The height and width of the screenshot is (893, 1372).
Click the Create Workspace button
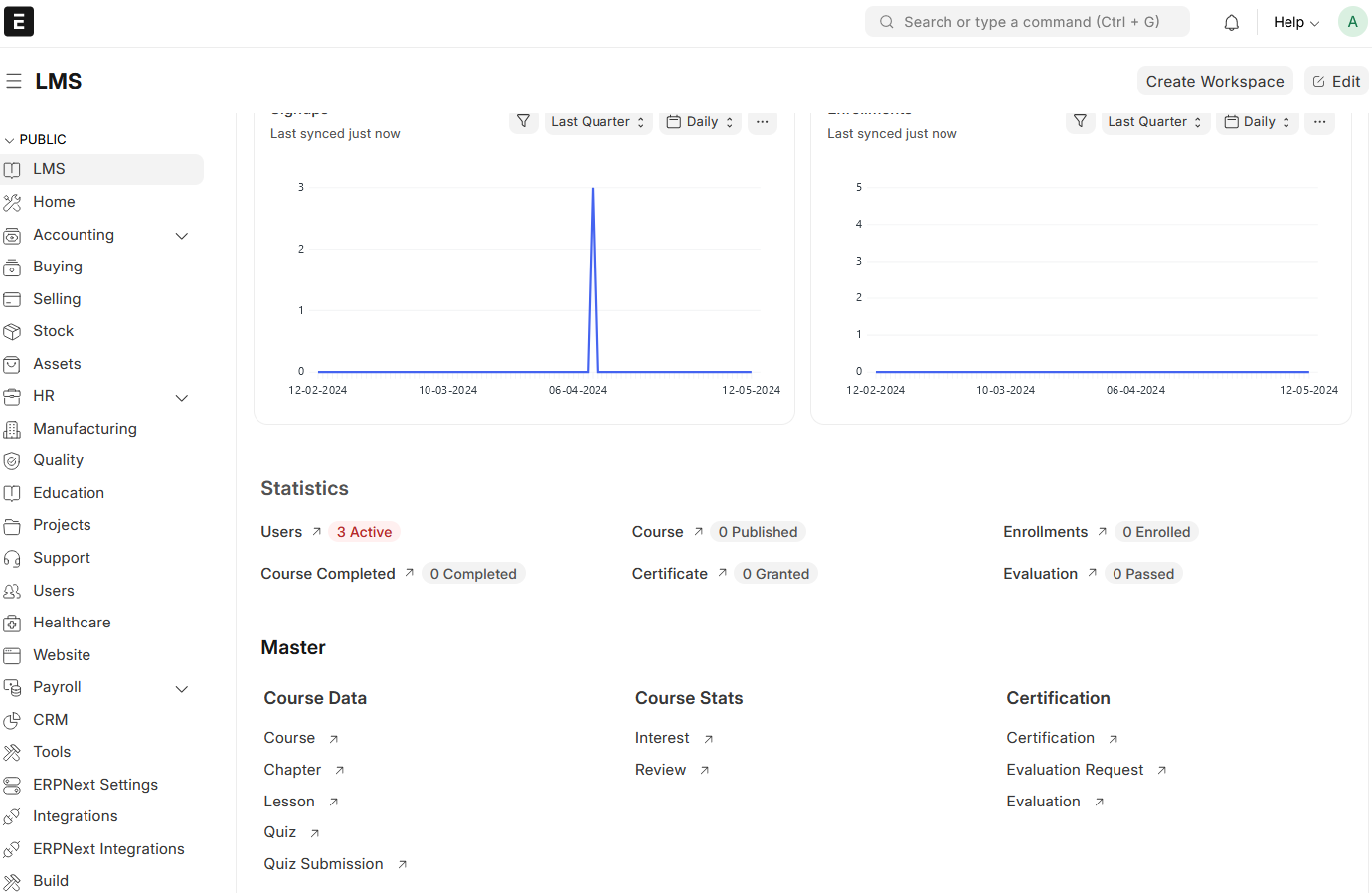coord(1215,82)
